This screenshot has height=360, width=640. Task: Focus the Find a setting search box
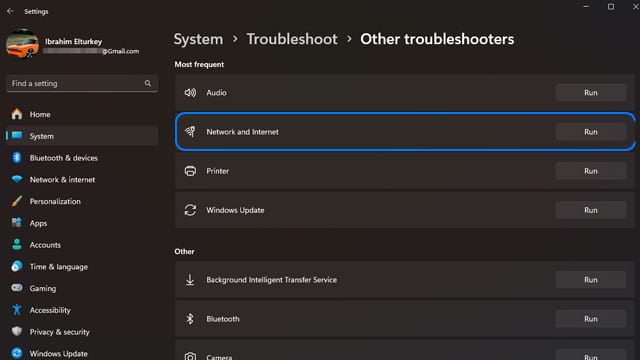(82, 83)
